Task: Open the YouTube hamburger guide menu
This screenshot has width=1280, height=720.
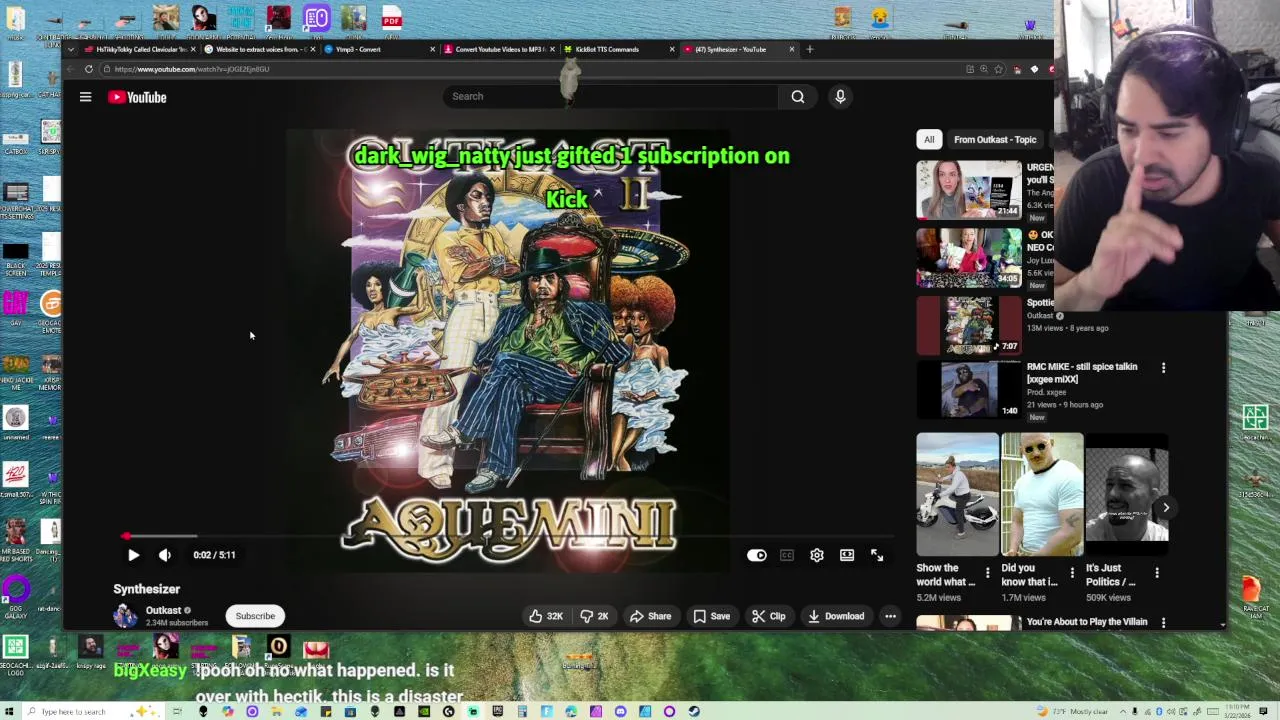Action: (x=85, y=97)
